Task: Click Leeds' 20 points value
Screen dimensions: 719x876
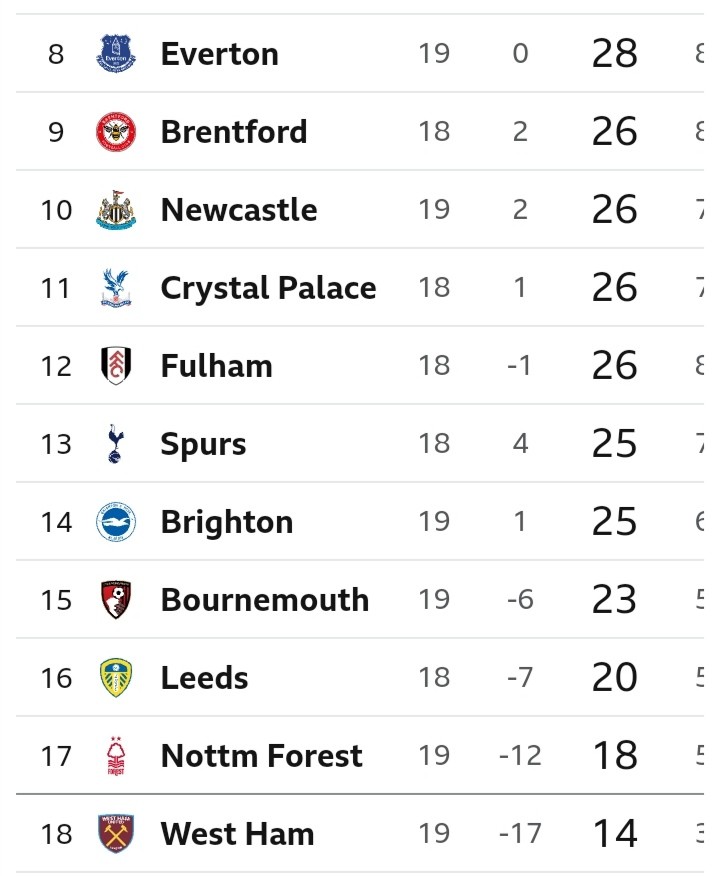Action: pos(614,678)
